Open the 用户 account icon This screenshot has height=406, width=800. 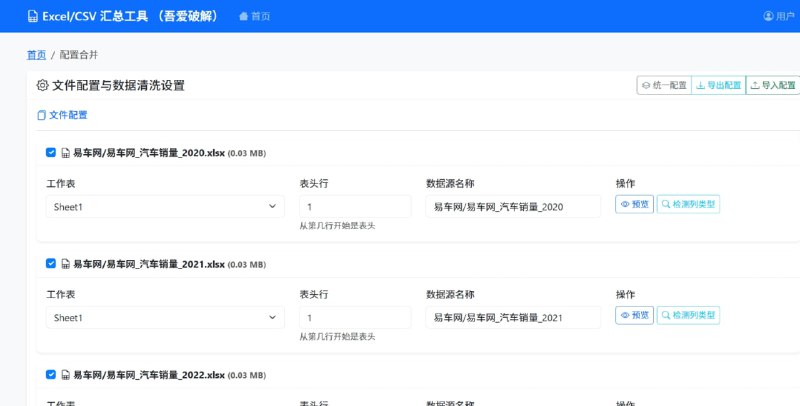768,16
